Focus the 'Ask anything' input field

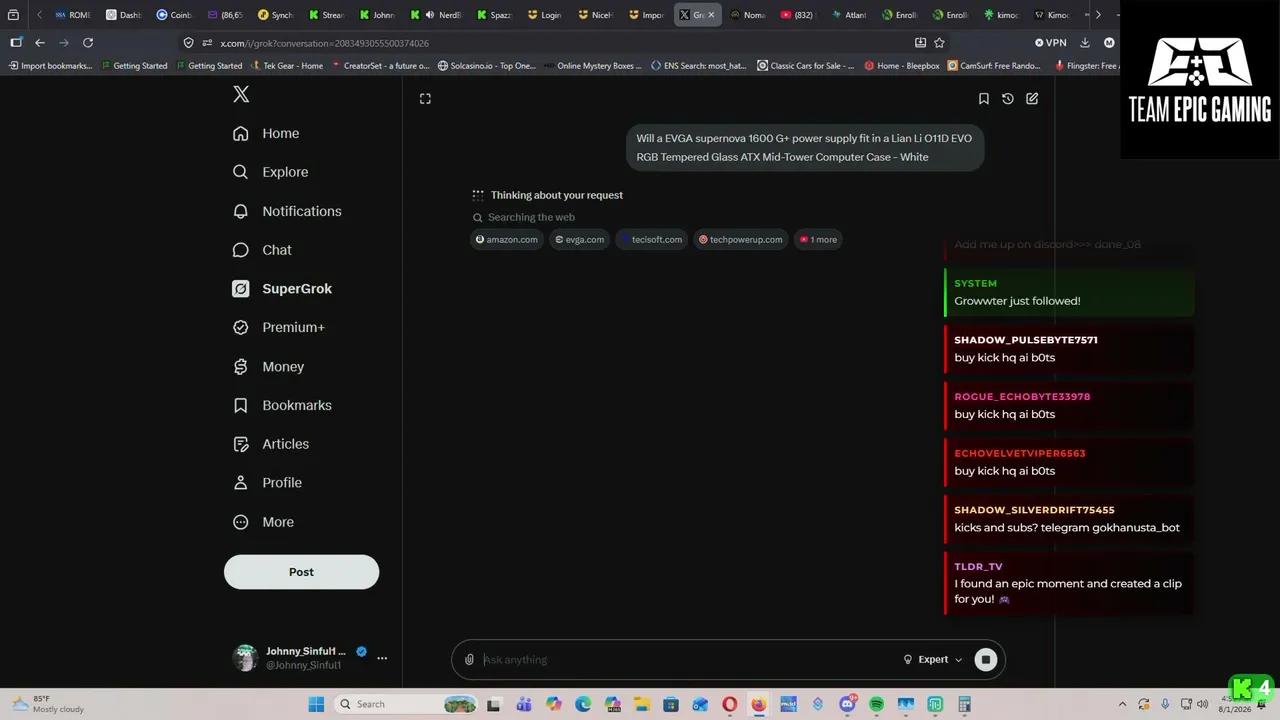pyautogui.click(x=688, y=659)
